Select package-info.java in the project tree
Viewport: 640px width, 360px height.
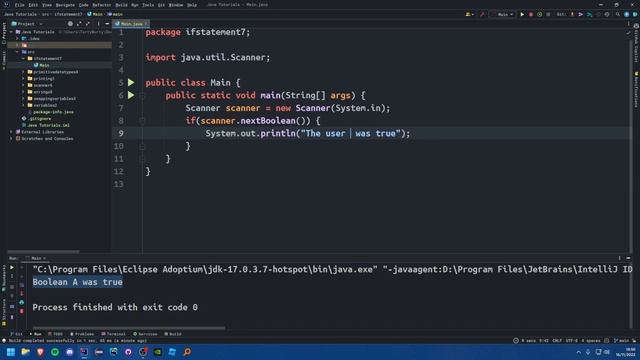(x=51, y=112)
